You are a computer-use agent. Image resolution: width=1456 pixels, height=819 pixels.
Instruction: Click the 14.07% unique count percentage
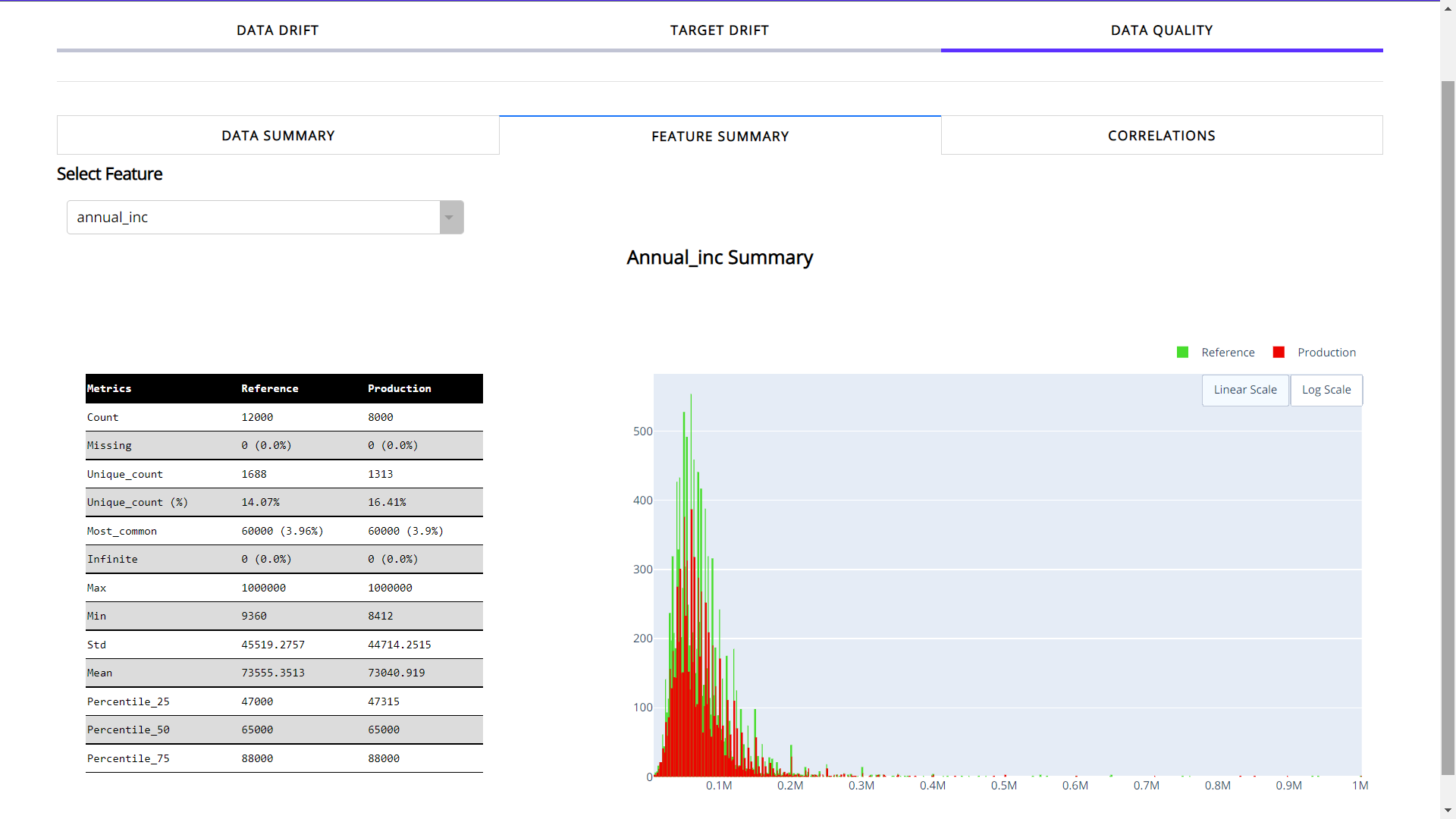pos(260,502)
